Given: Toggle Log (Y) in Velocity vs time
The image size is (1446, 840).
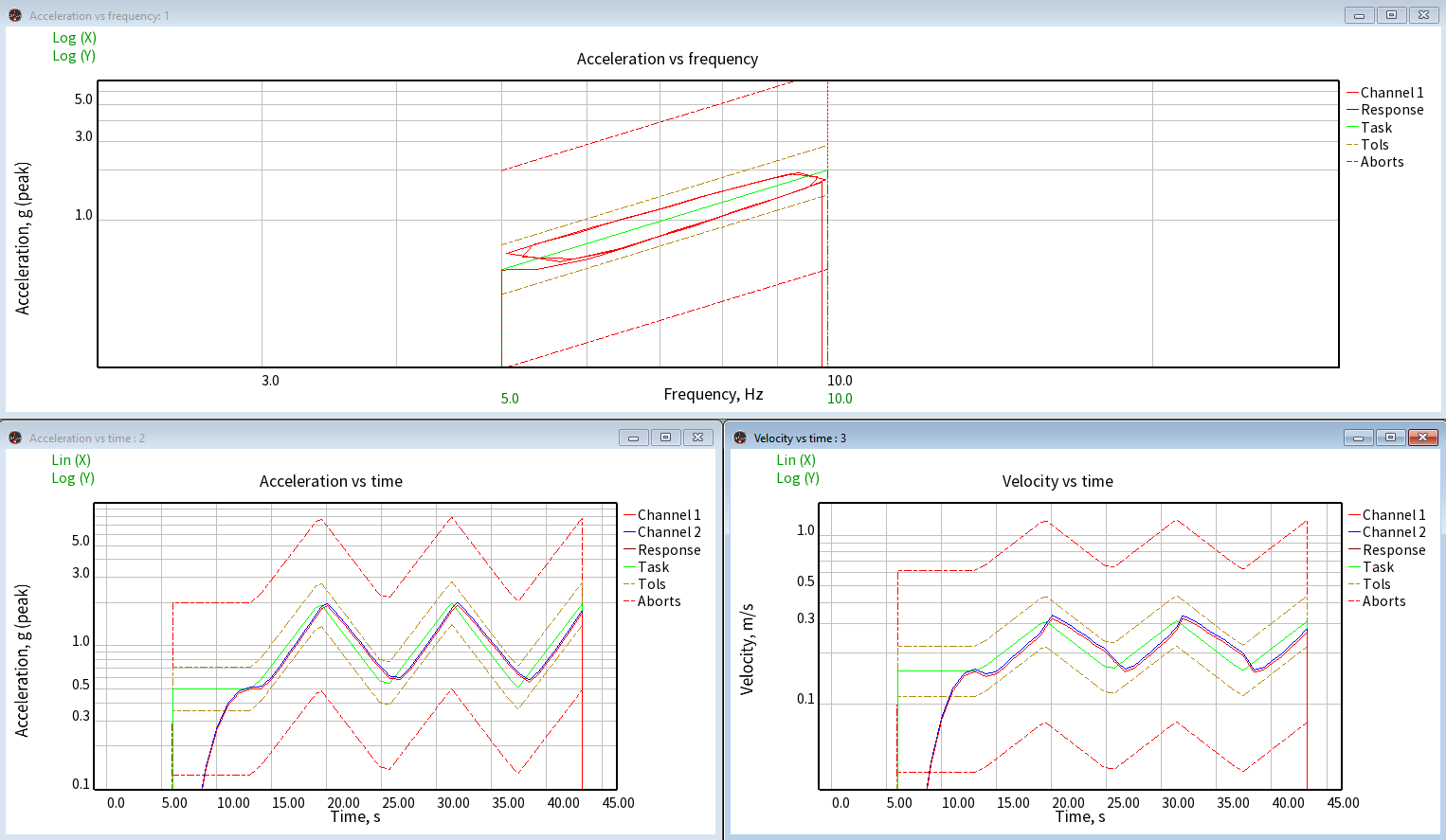Looking at the screenshot, I should click(798, 478).
